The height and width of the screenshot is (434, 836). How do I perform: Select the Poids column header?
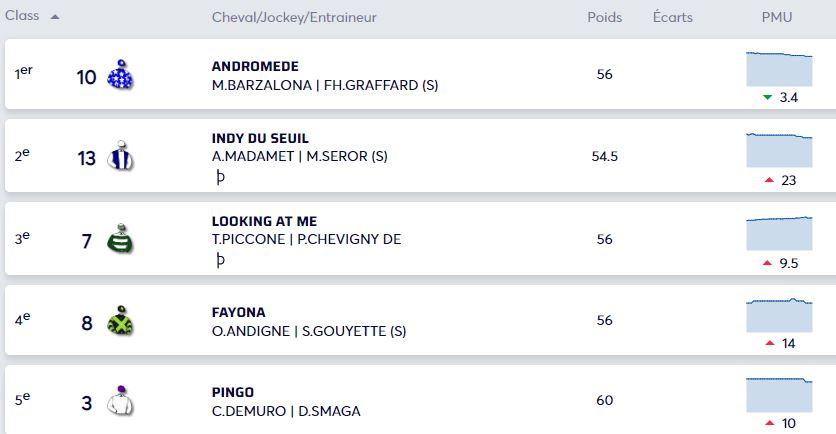click(605, 17)
